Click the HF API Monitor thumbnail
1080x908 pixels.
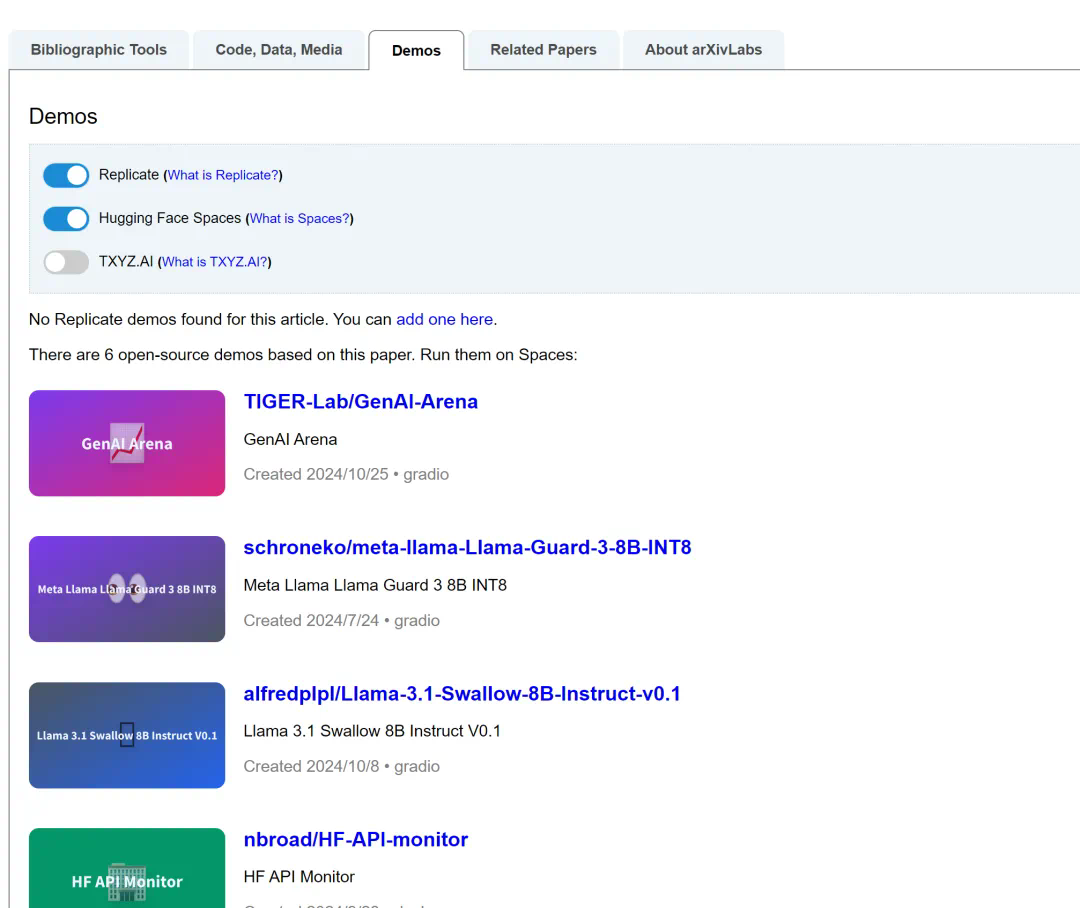(127, 868)
